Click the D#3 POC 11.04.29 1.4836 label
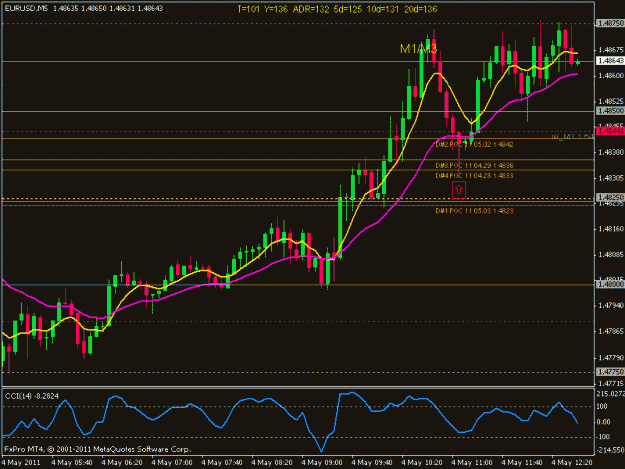The width and height of the screenshot is (625, 469). pyautogui.click(x=474, y=165)
